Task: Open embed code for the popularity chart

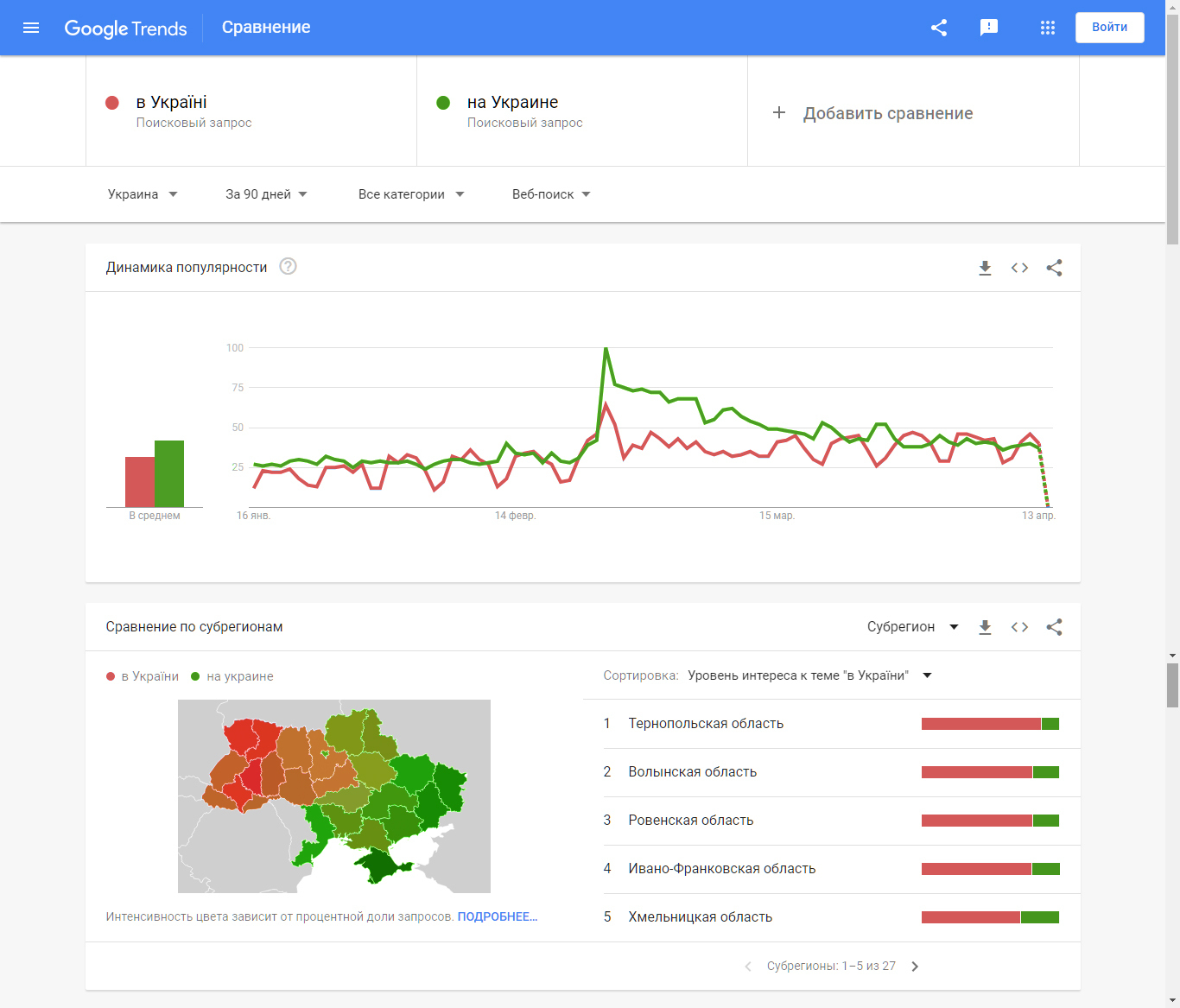Action: click(1019, 268)
